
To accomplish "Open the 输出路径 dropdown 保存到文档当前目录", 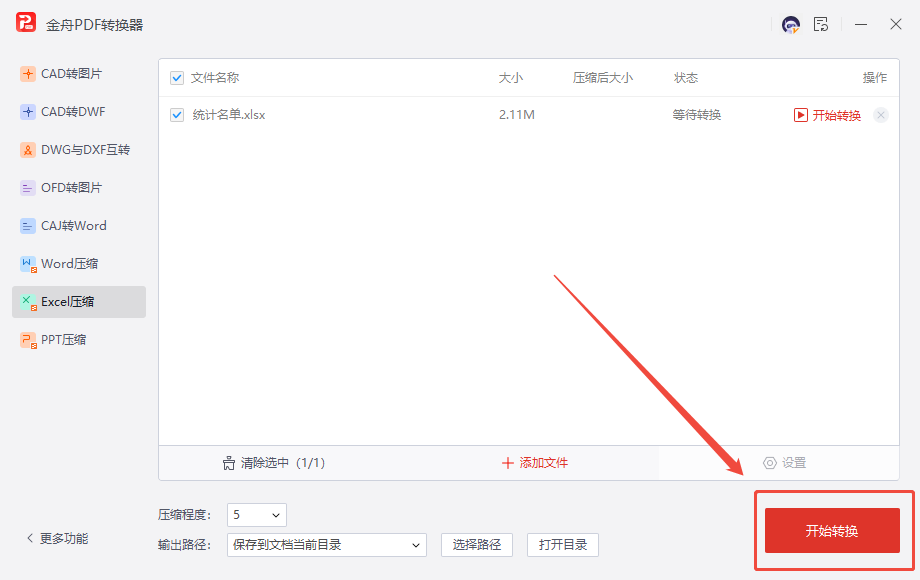I will pos(327,545).
